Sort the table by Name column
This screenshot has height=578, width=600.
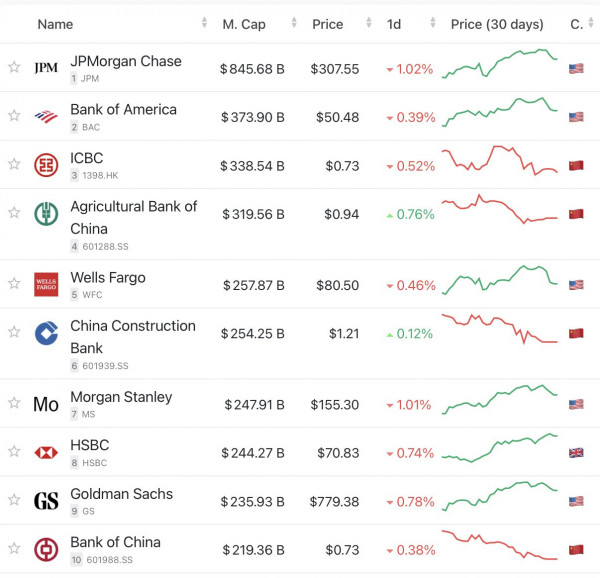pos(55,24)
